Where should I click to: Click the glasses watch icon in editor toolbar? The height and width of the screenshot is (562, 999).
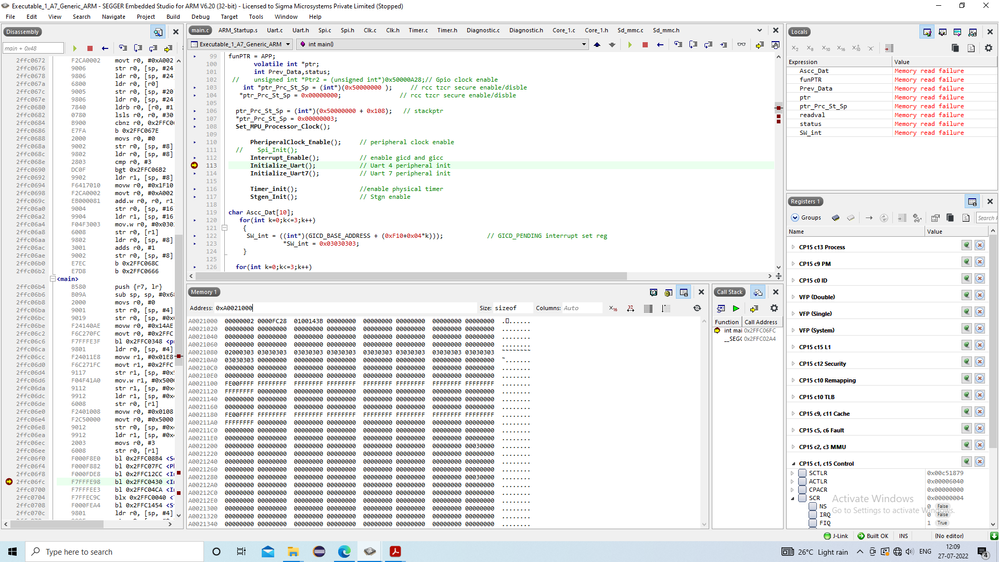point(741,45)
